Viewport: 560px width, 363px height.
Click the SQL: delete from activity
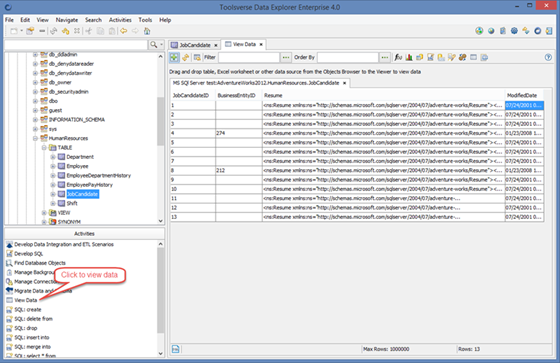34,319
